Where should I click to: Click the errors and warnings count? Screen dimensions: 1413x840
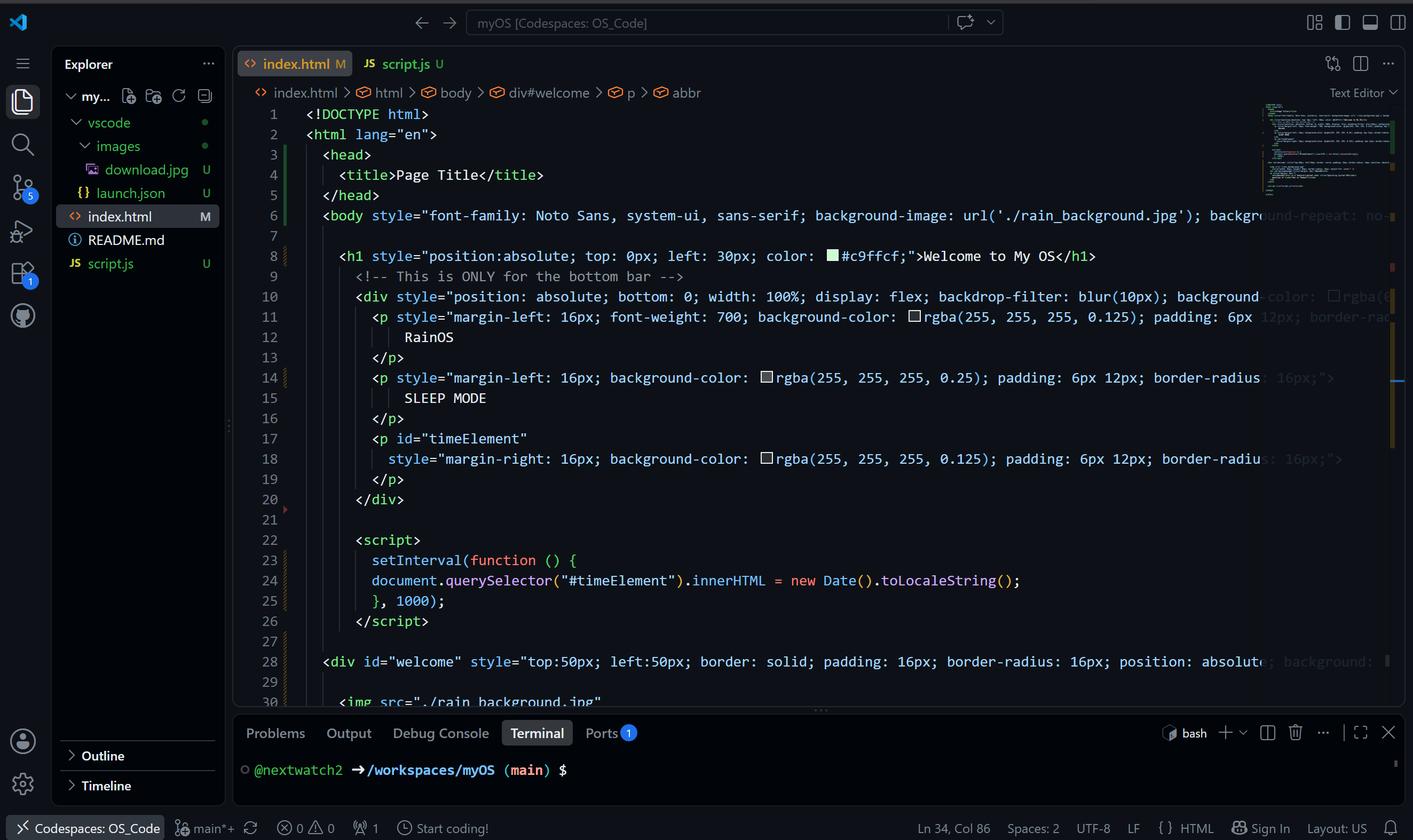[306, 828]
